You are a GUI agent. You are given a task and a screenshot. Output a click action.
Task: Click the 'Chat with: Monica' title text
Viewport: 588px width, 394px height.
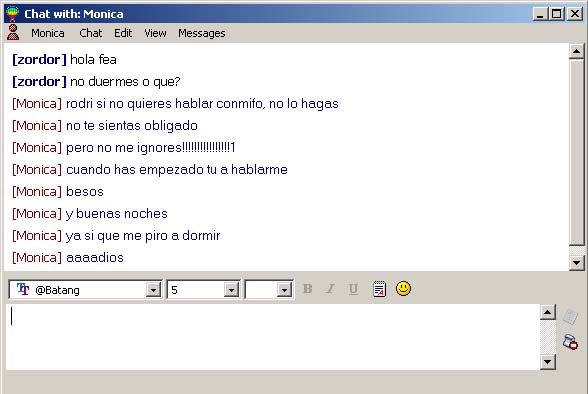74,14
